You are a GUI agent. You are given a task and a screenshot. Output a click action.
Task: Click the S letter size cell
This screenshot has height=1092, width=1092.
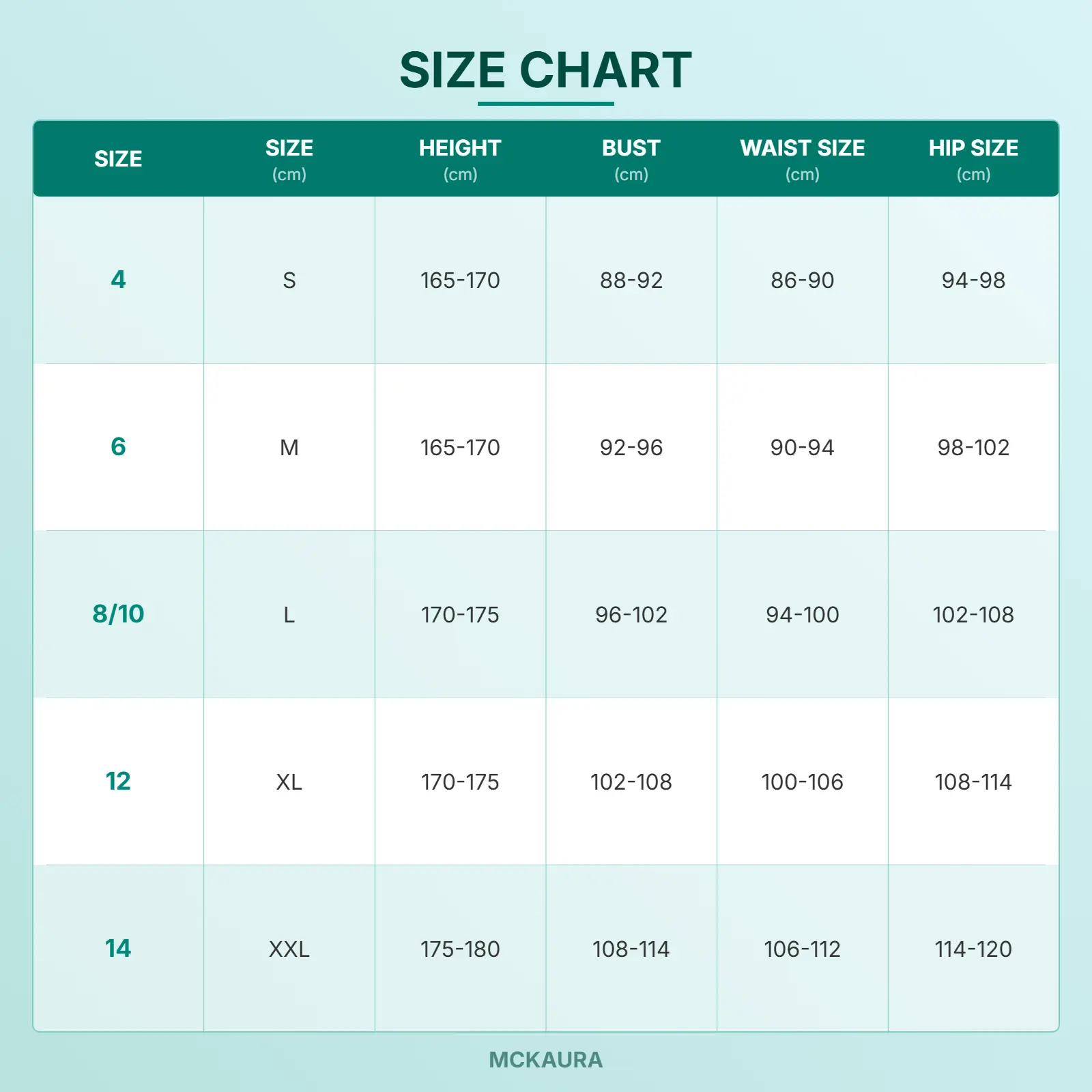click(x=289, y=280)
